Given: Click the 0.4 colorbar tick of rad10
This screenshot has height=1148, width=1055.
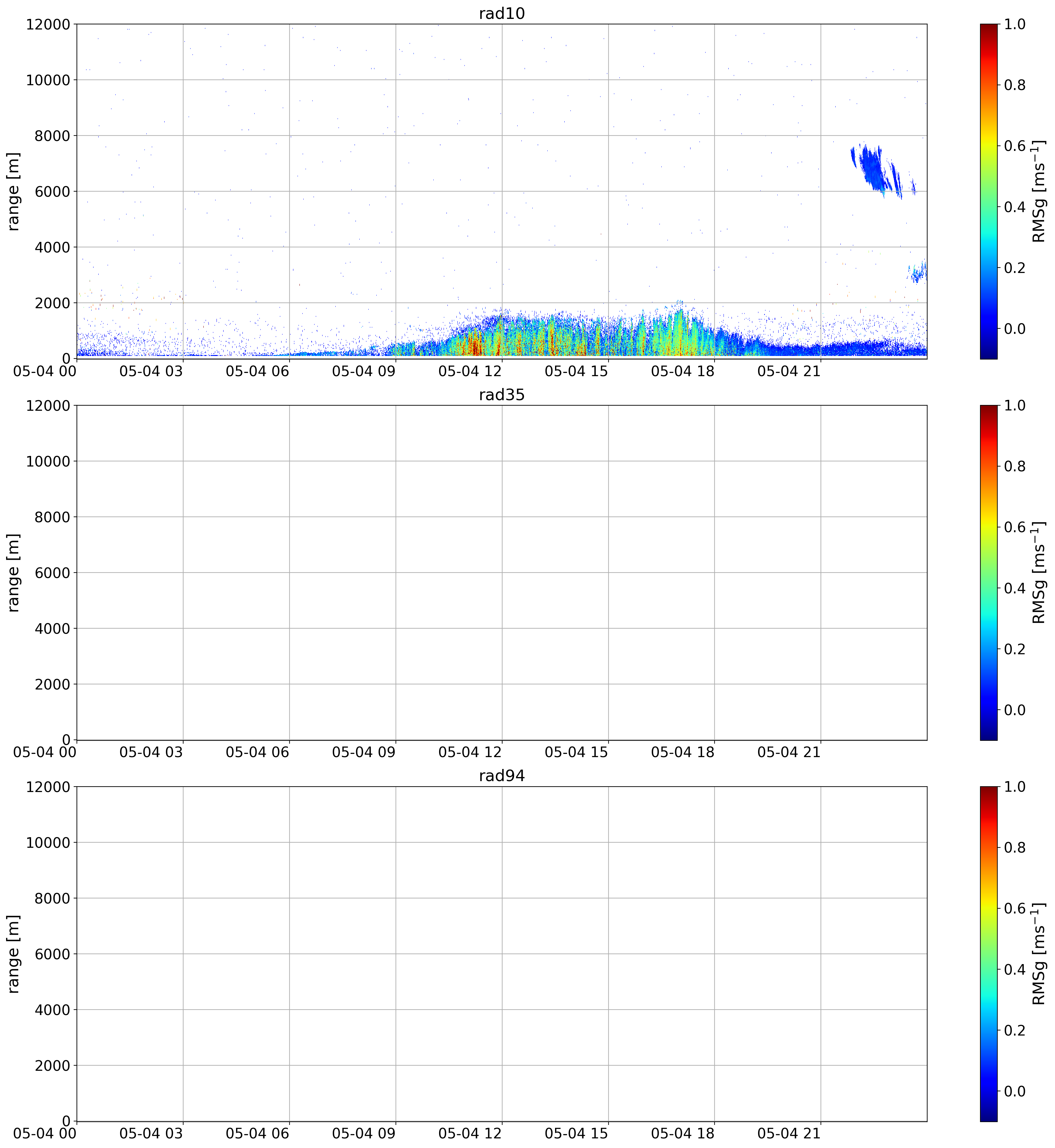Looking at the screenshot, I should pyautogui.click(x=1015, y=207).
